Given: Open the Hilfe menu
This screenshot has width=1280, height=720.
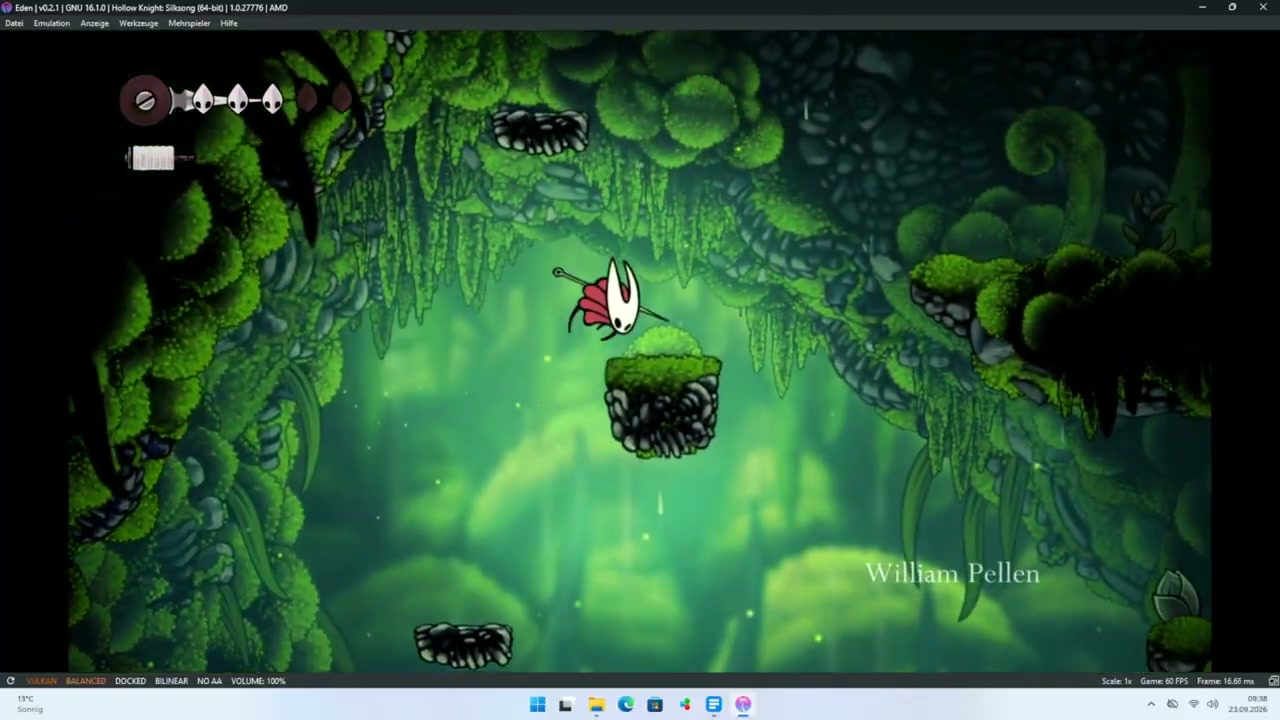Looking at the screenshot, I should (229, 23).
